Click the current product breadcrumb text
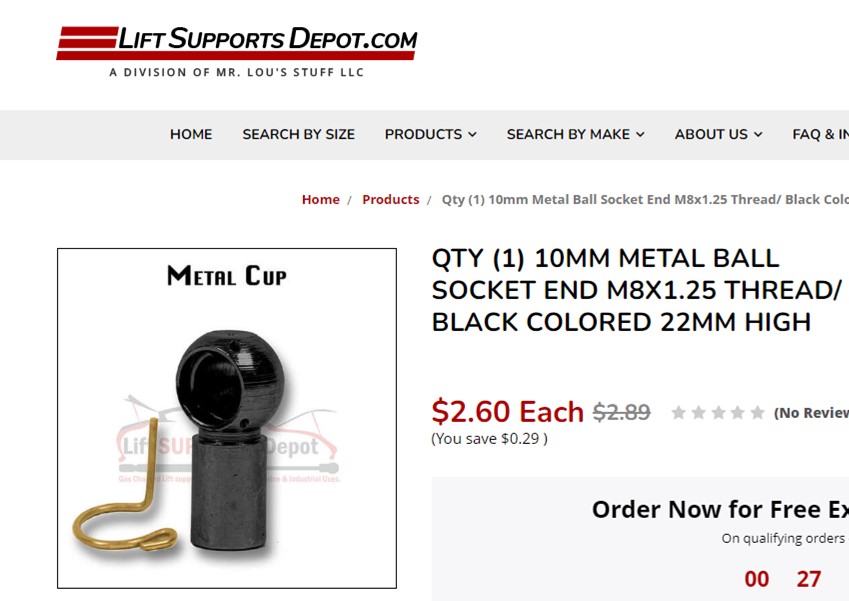 tap(645, 199)
